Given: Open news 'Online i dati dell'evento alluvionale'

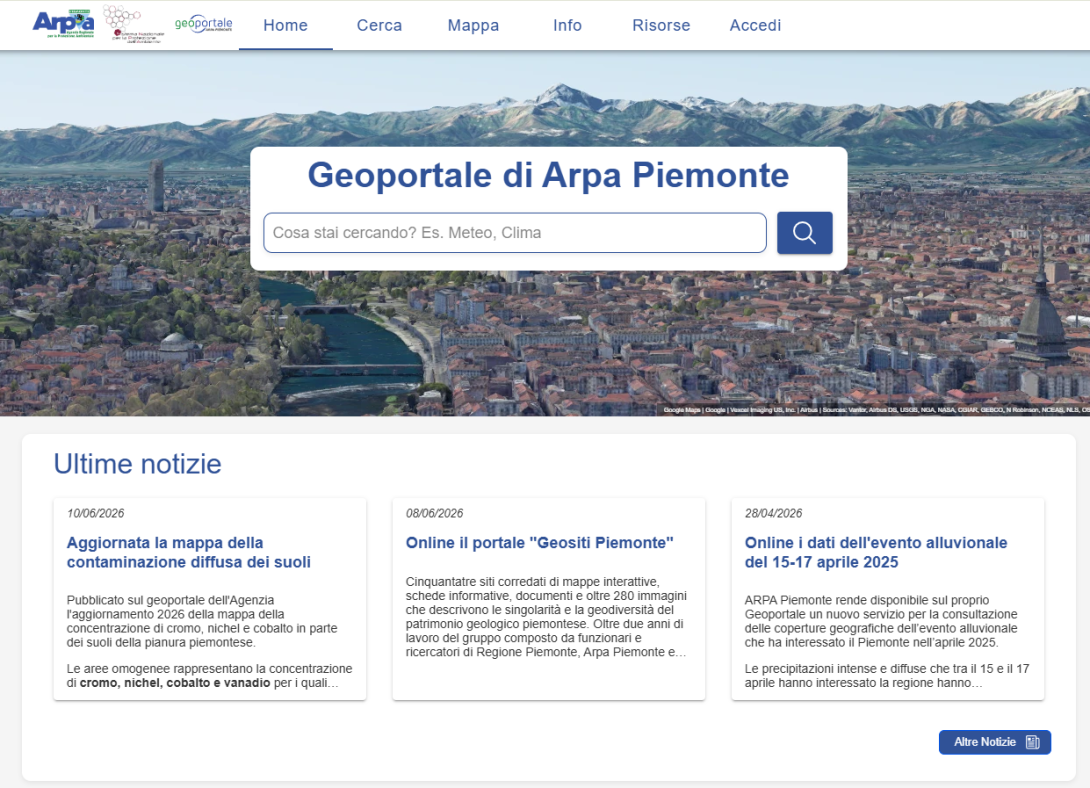Looking at the screenshot, I should 876,552.
